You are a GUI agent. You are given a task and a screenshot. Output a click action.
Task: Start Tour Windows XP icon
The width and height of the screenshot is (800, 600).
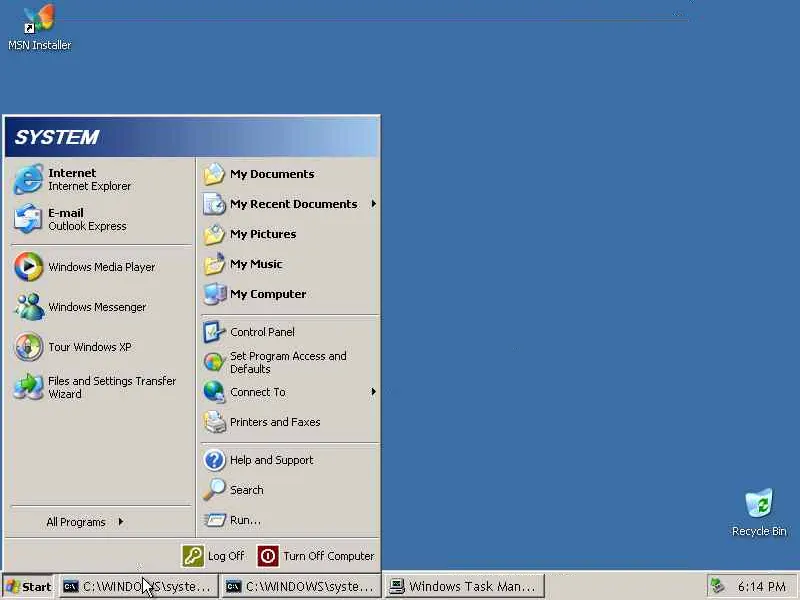coord(28,346)
